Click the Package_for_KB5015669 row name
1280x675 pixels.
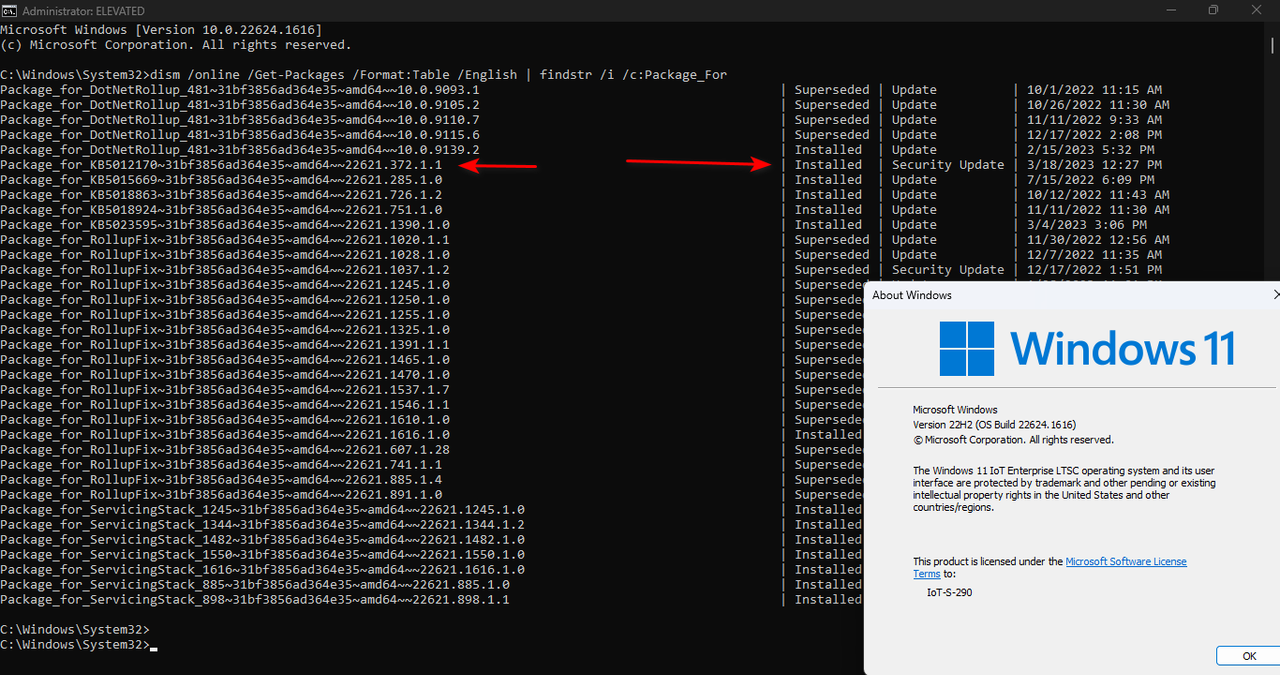(x=221, y=180)
